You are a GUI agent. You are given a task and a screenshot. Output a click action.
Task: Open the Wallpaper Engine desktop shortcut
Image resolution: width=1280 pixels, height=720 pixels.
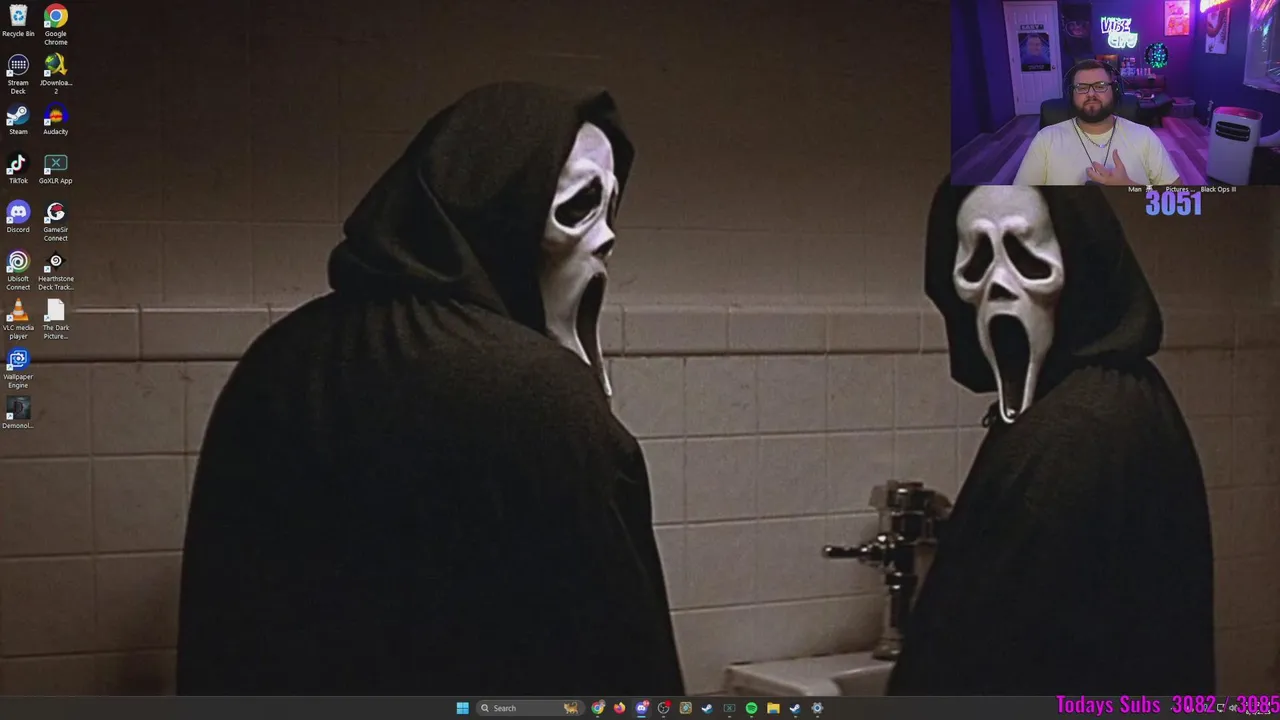click(18, 368)
